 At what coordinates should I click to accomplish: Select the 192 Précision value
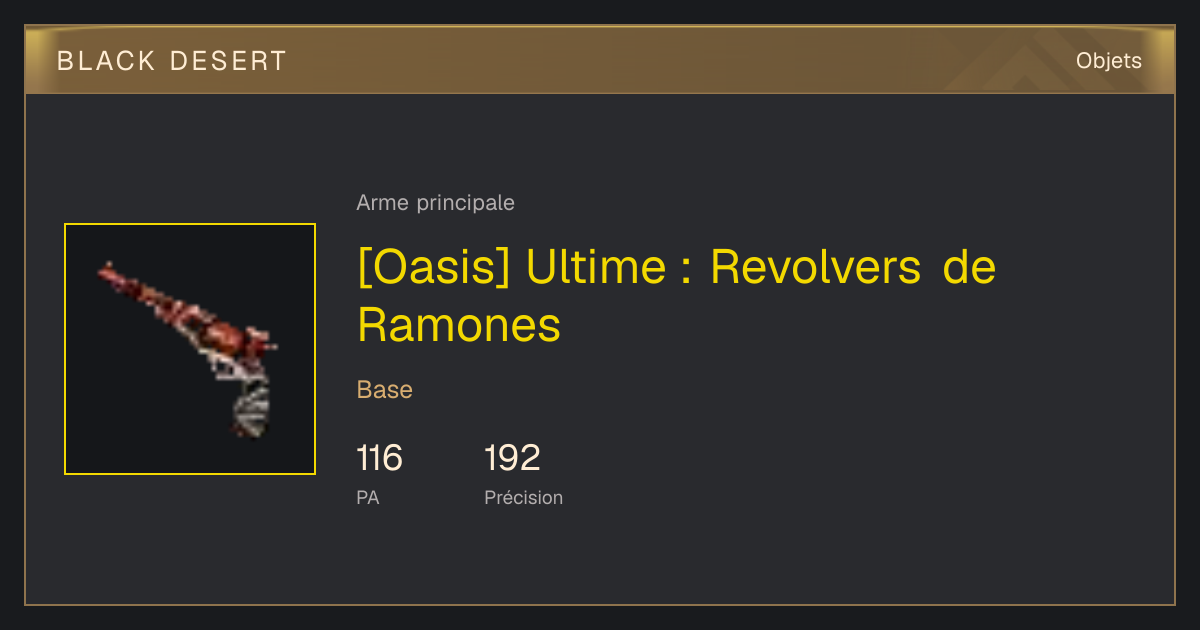click(x=512, y=458)
